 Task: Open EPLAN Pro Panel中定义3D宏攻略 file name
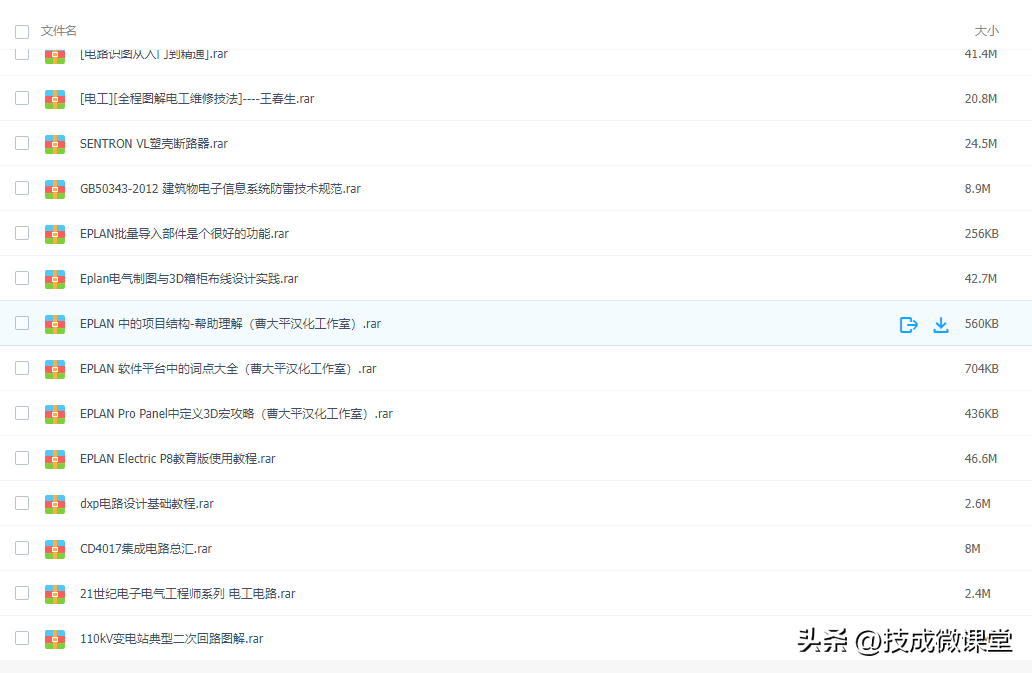point(236,414)
